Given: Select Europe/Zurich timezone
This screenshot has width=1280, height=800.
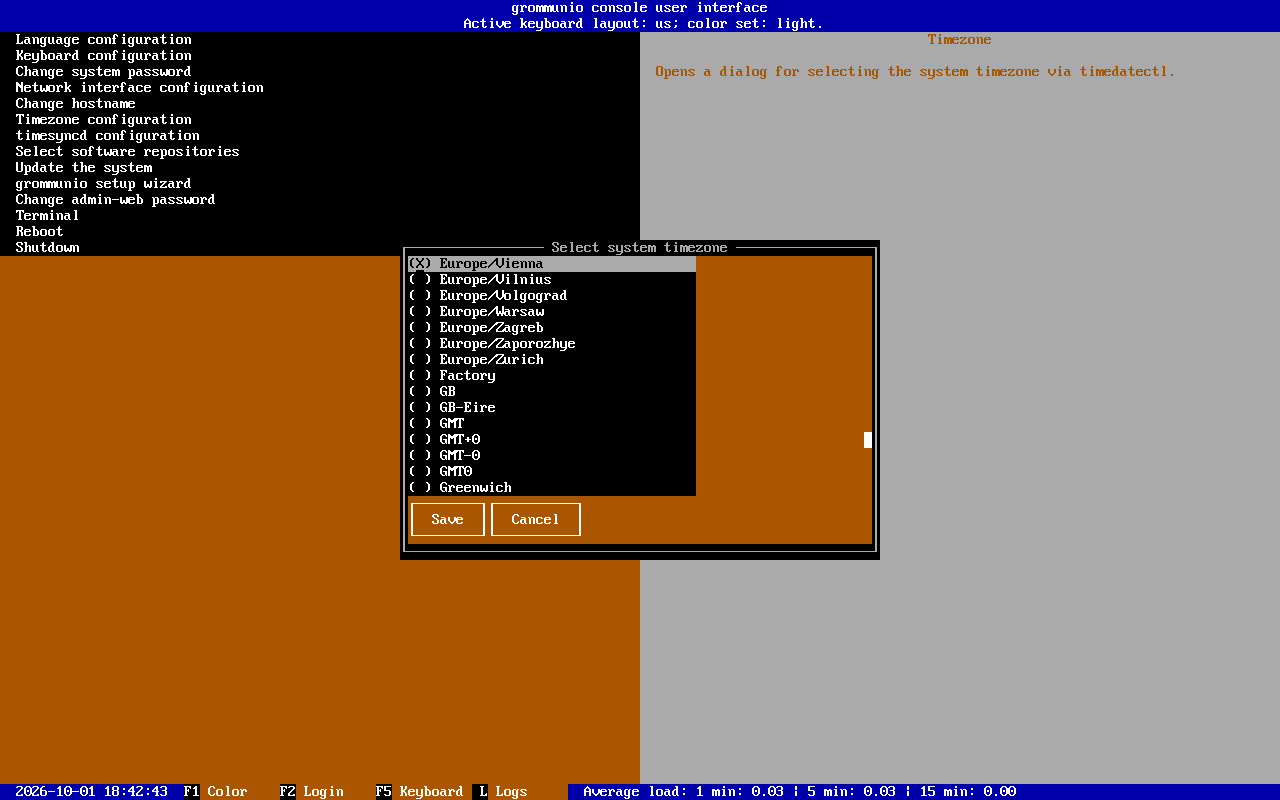Looking at the screenshot, I should coord(552,360).
